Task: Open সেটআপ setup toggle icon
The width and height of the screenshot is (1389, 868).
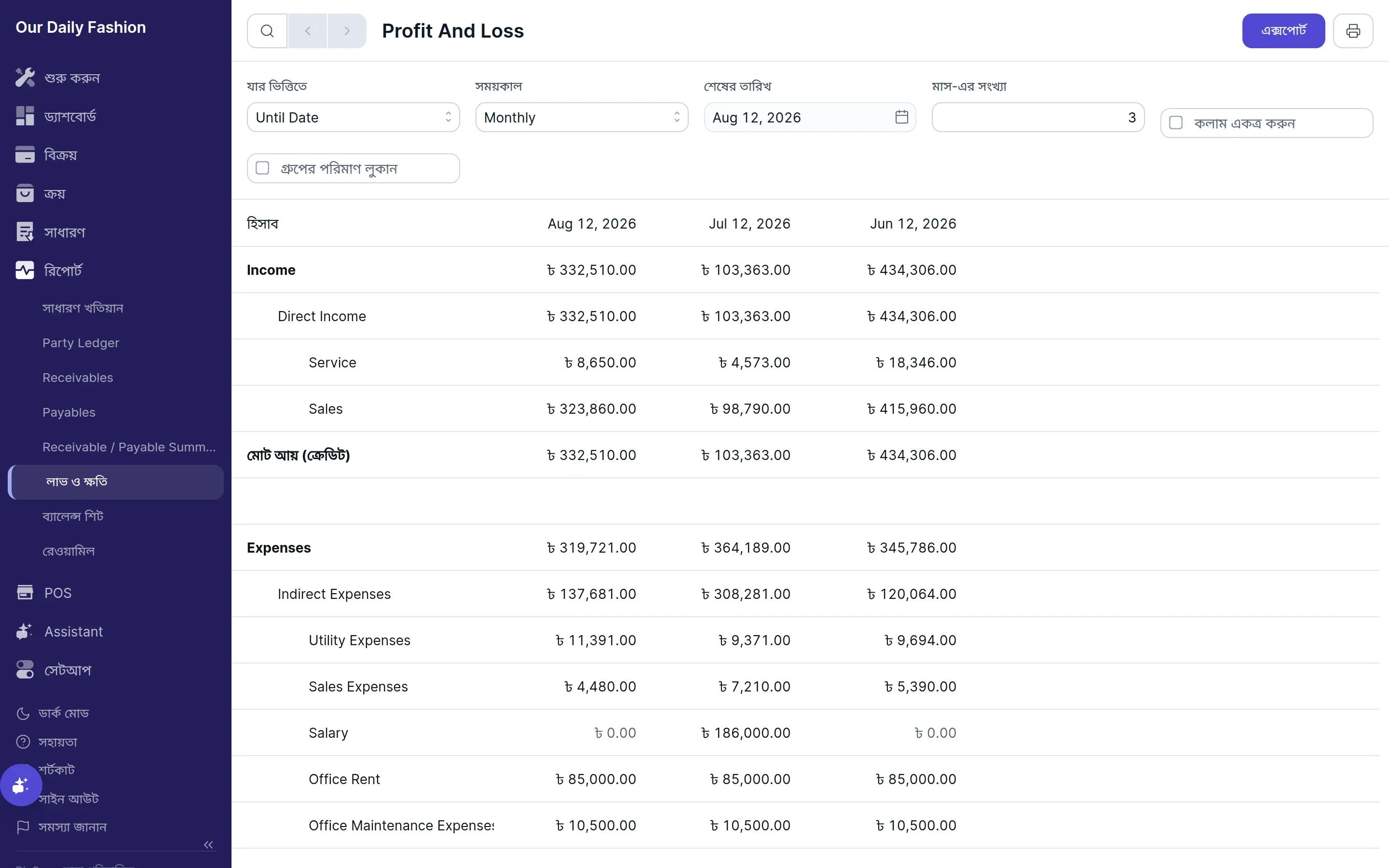Action: click(25, 670)
